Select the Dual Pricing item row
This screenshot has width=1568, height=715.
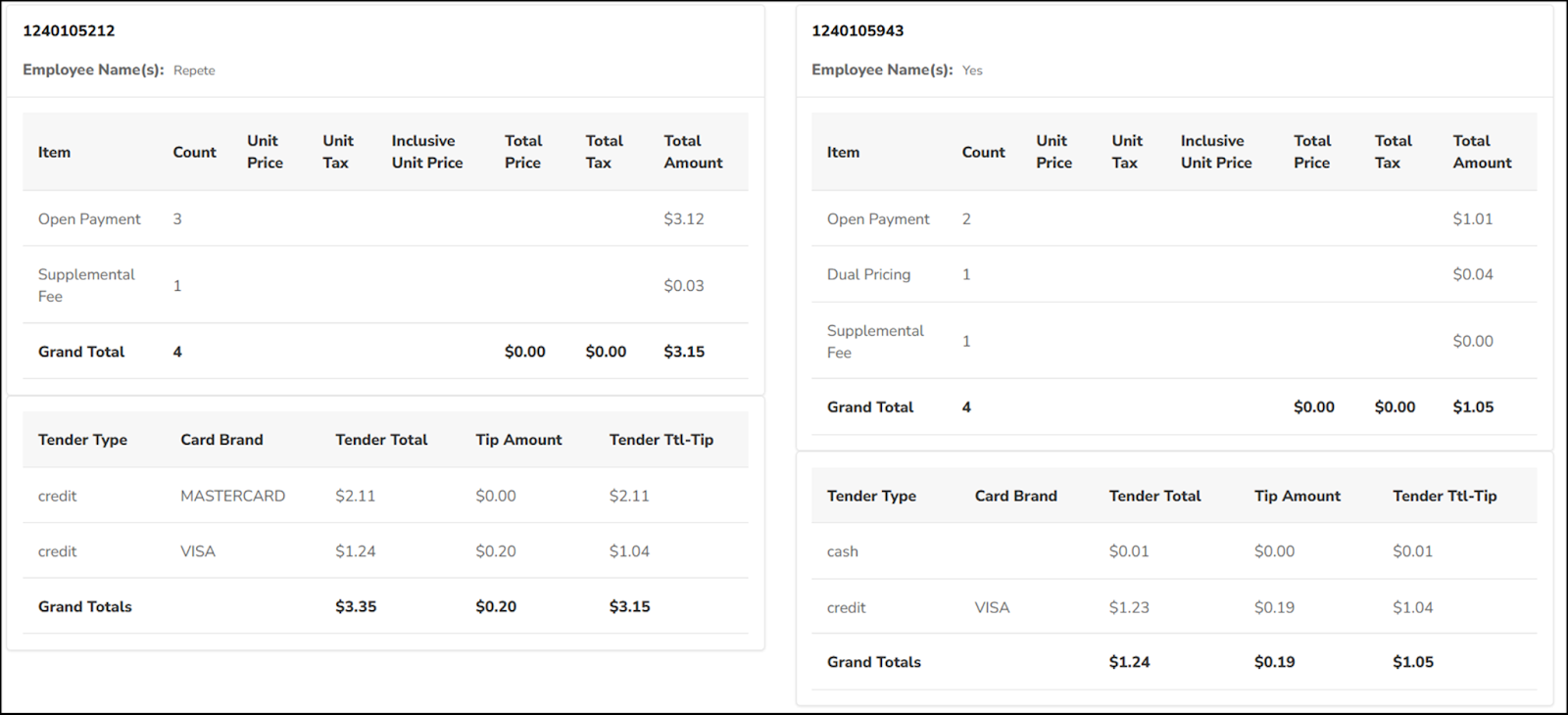868,274
